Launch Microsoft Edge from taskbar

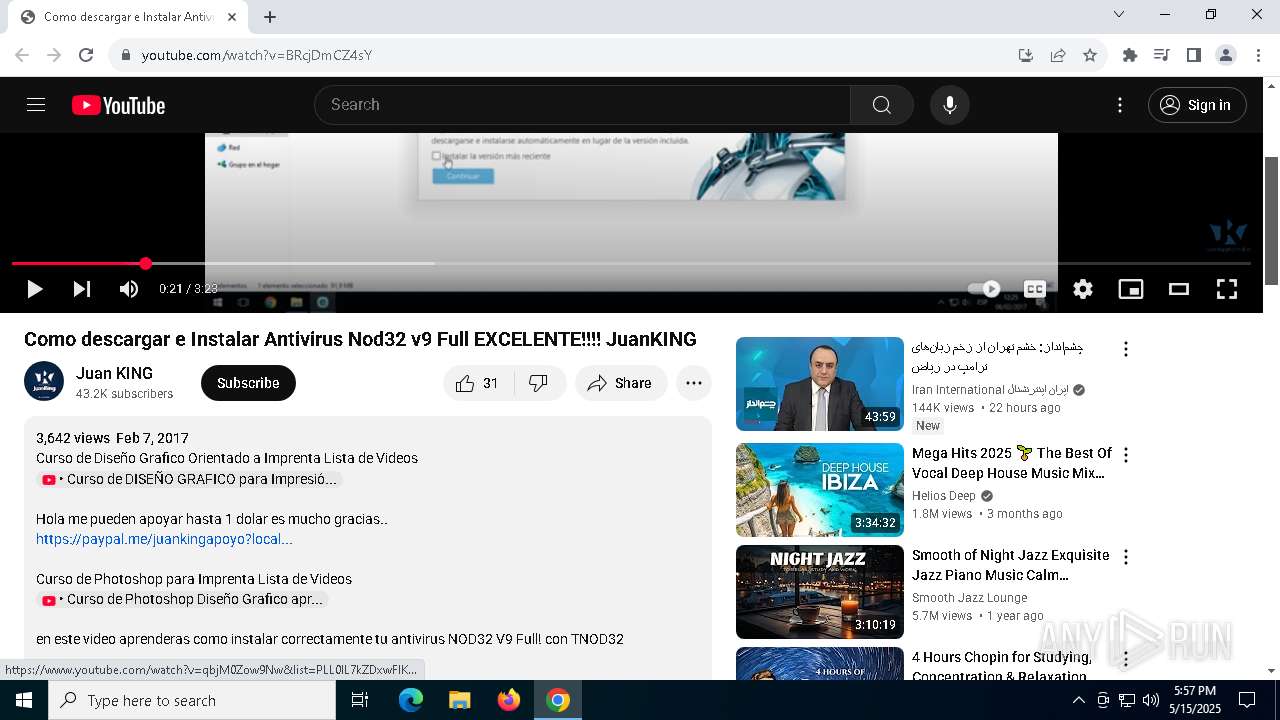[411, 700]
